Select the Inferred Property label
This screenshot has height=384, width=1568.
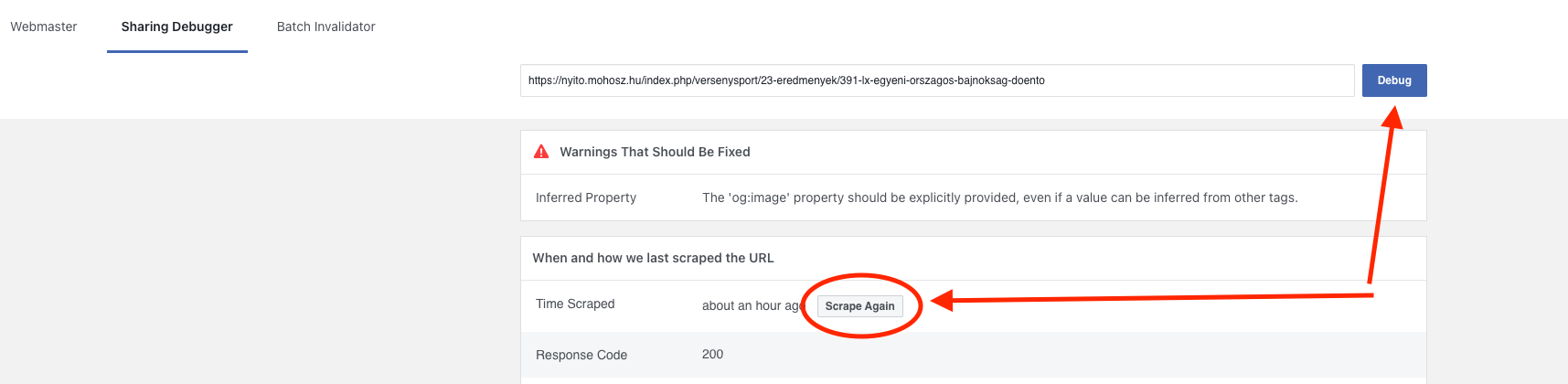click(586, 197)
